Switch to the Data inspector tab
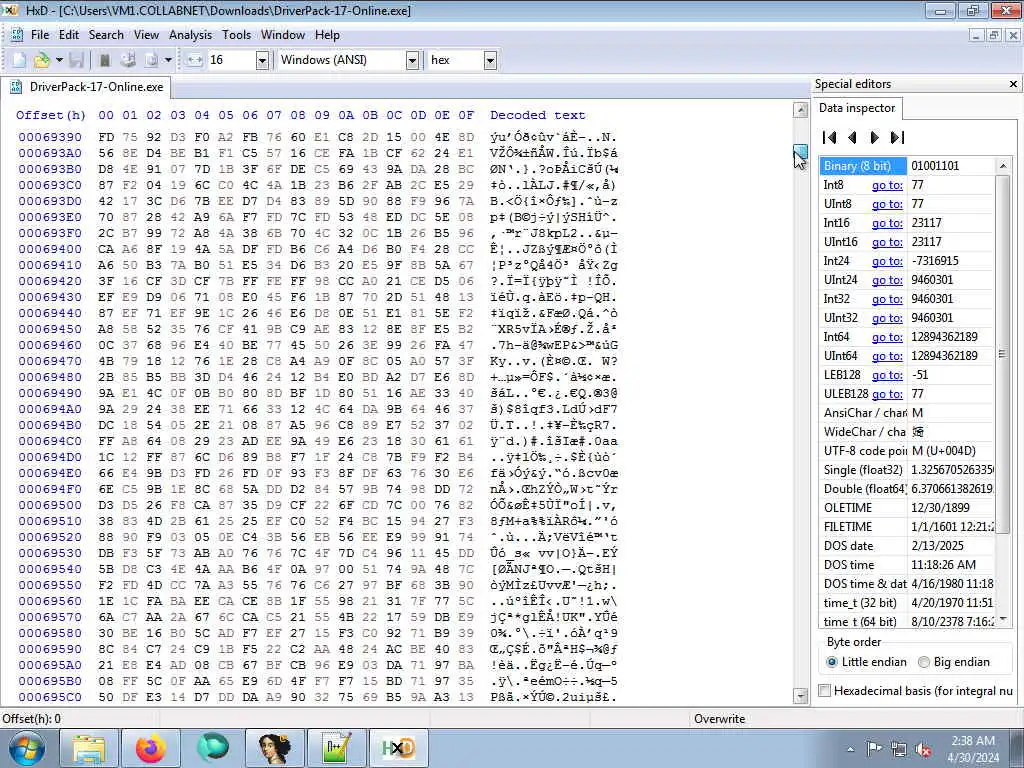The image size is (1024, 768). pos(856,108)
